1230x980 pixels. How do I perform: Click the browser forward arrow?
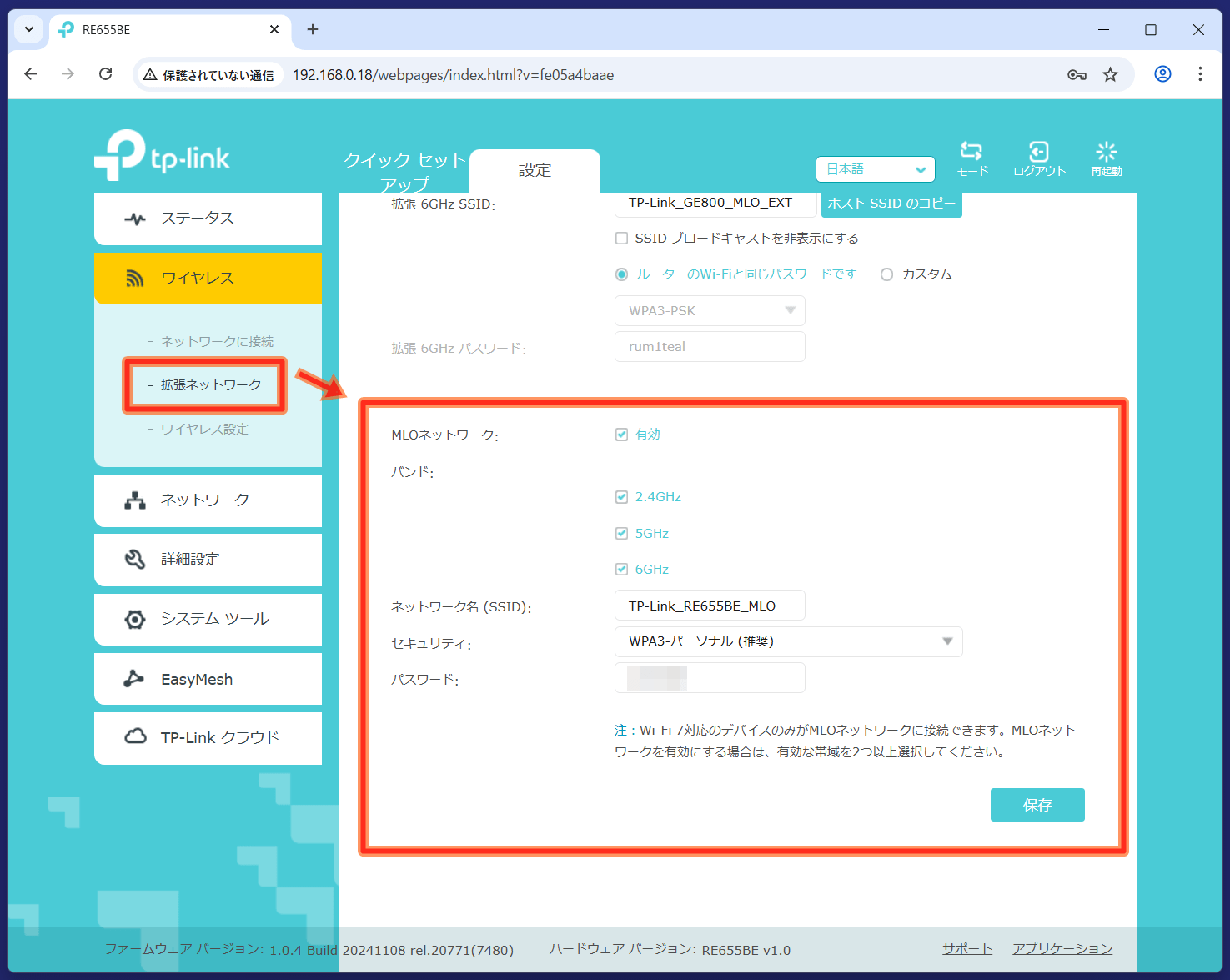coord(68,74)
